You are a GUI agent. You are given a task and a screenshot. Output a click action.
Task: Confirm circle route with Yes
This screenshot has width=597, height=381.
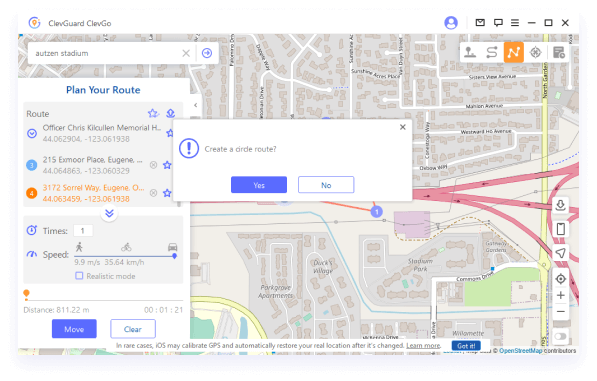(x=259, y=185)
